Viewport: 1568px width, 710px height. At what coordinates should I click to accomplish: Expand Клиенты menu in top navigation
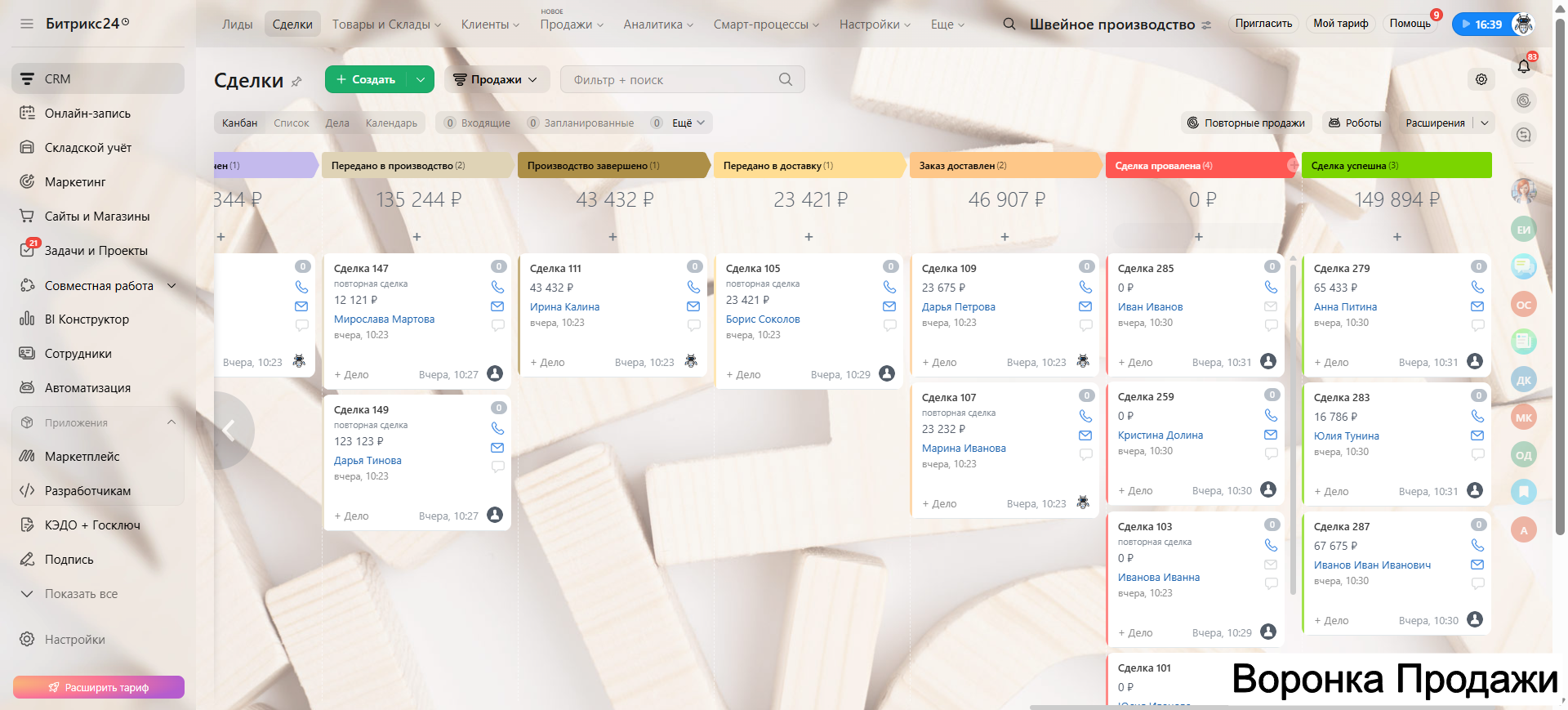coord(490,25)
